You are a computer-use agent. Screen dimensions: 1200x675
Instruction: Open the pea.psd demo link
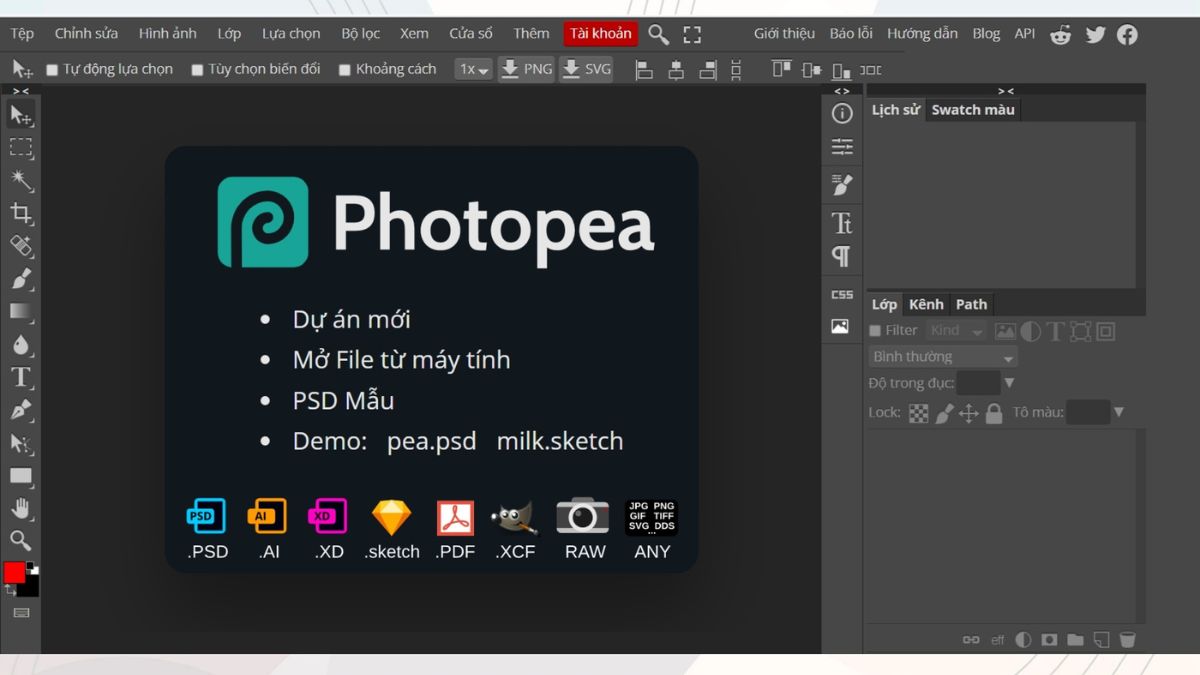point(432,442)
